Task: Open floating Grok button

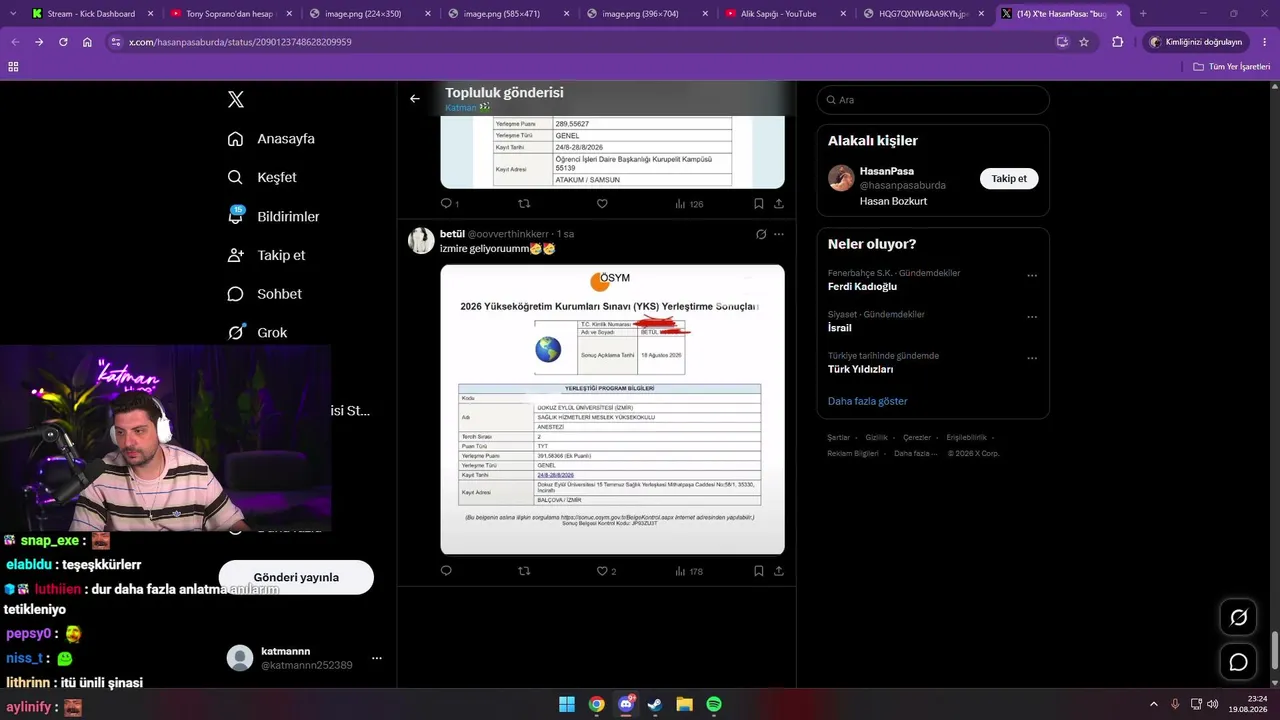Action: pyautogui.click(x=1238, y=617)
